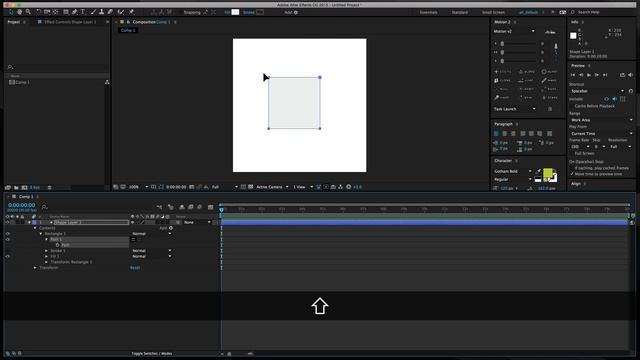Collapse the Contents group
640x360 pixels.
(35, 228)
